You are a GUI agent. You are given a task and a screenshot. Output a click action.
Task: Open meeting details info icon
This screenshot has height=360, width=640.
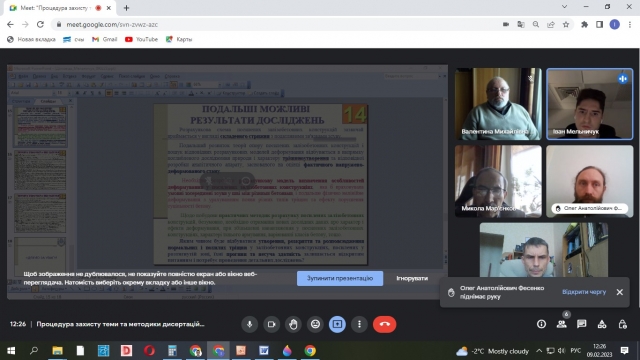tap(541, 324)
